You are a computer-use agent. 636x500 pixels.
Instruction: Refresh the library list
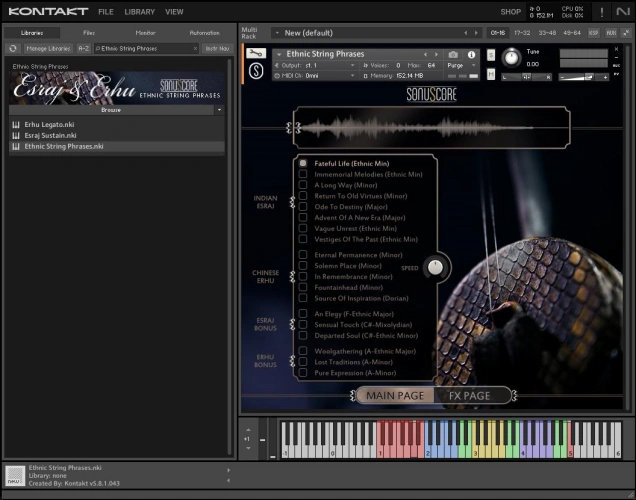tap(13, 48)
